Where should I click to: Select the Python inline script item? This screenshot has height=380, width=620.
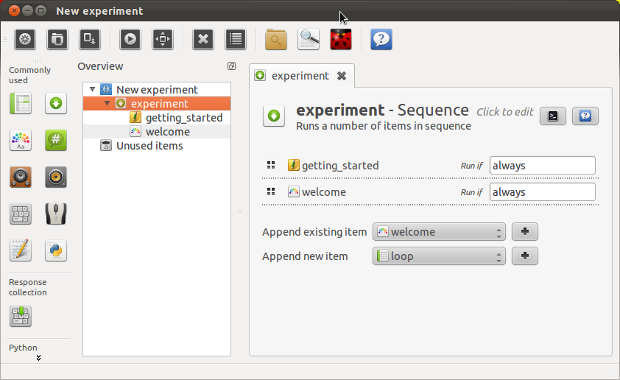click(56, 251)
